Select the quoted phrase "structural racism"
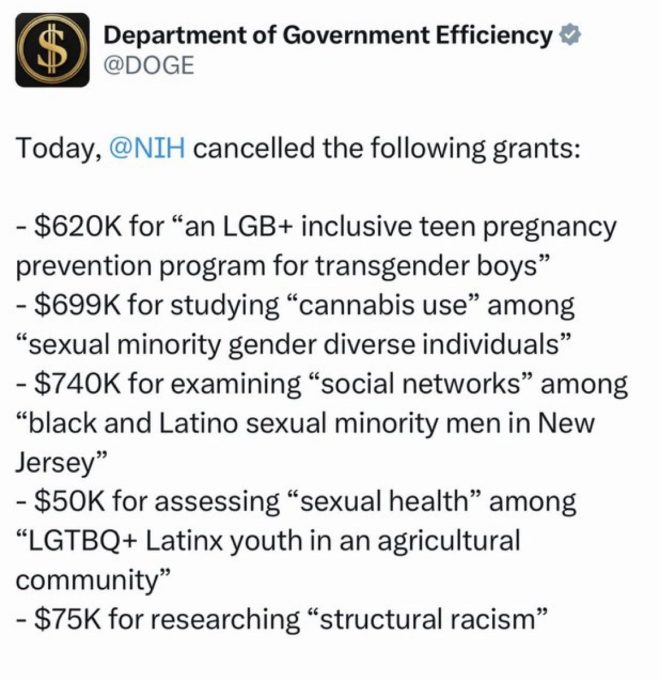 427,619
